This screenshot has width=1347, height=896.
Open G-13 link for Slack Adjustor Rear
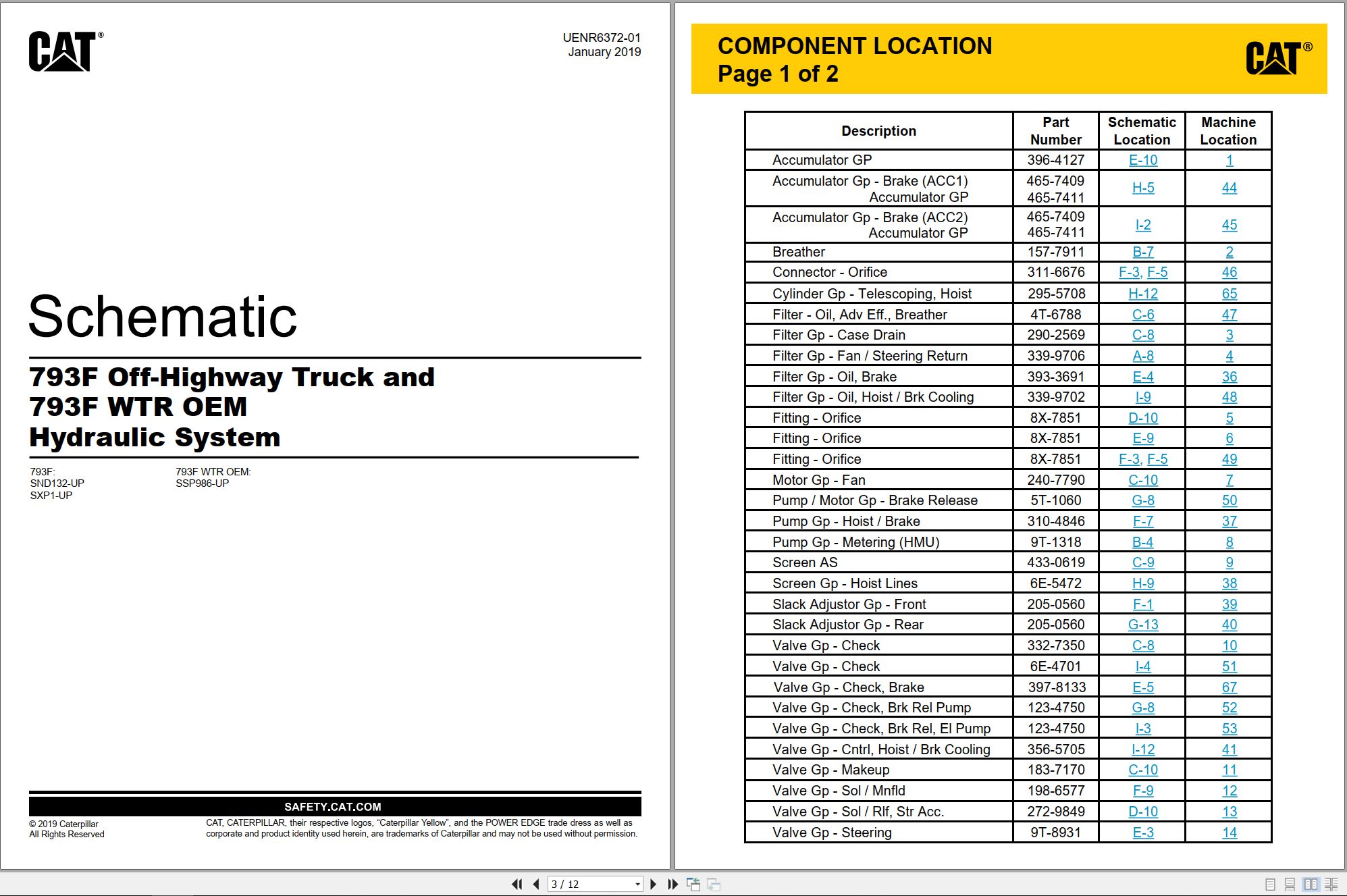pyautogui.click(x=1143, y=625)
